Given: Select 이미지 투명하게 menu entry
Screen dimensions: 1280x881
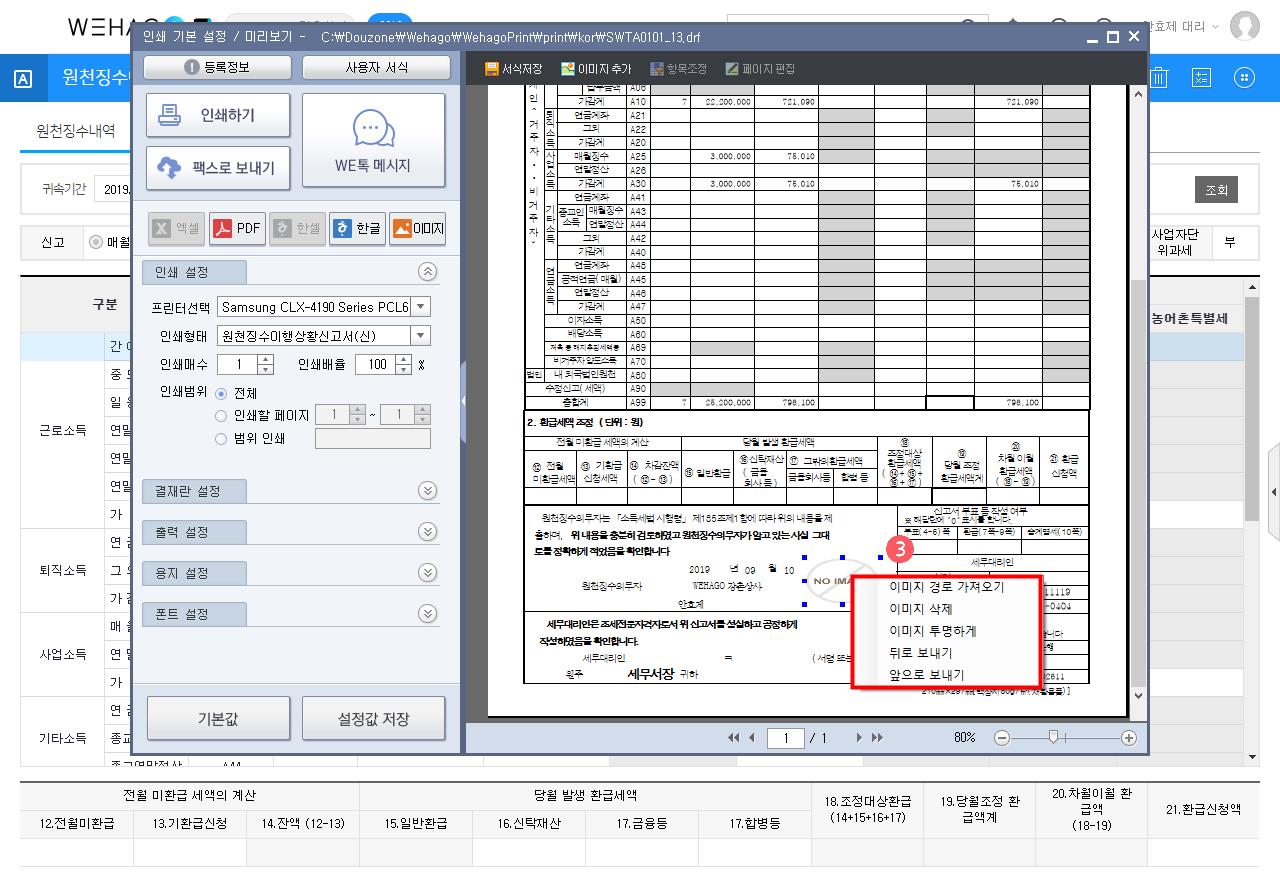Looking at the screenshot, I should (932, 631).
